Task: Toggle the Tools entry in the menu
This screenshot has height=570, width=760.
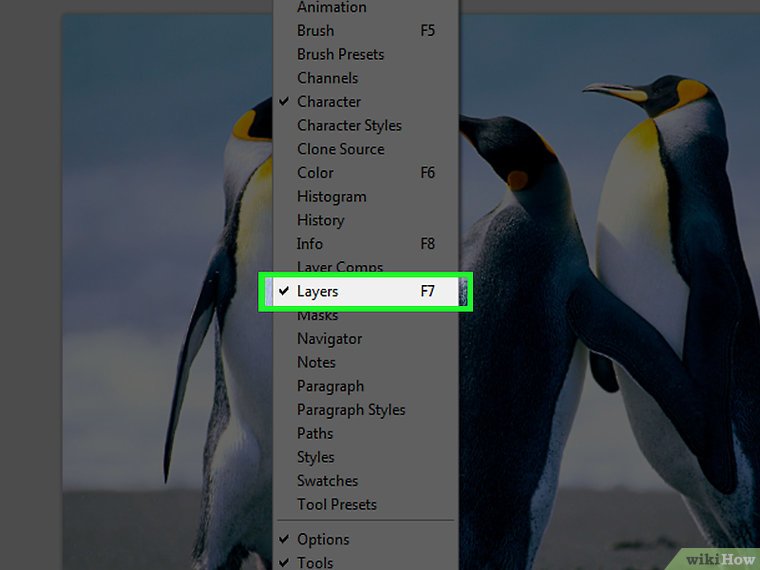Action: pyautogui.click(x=315, y=562)
